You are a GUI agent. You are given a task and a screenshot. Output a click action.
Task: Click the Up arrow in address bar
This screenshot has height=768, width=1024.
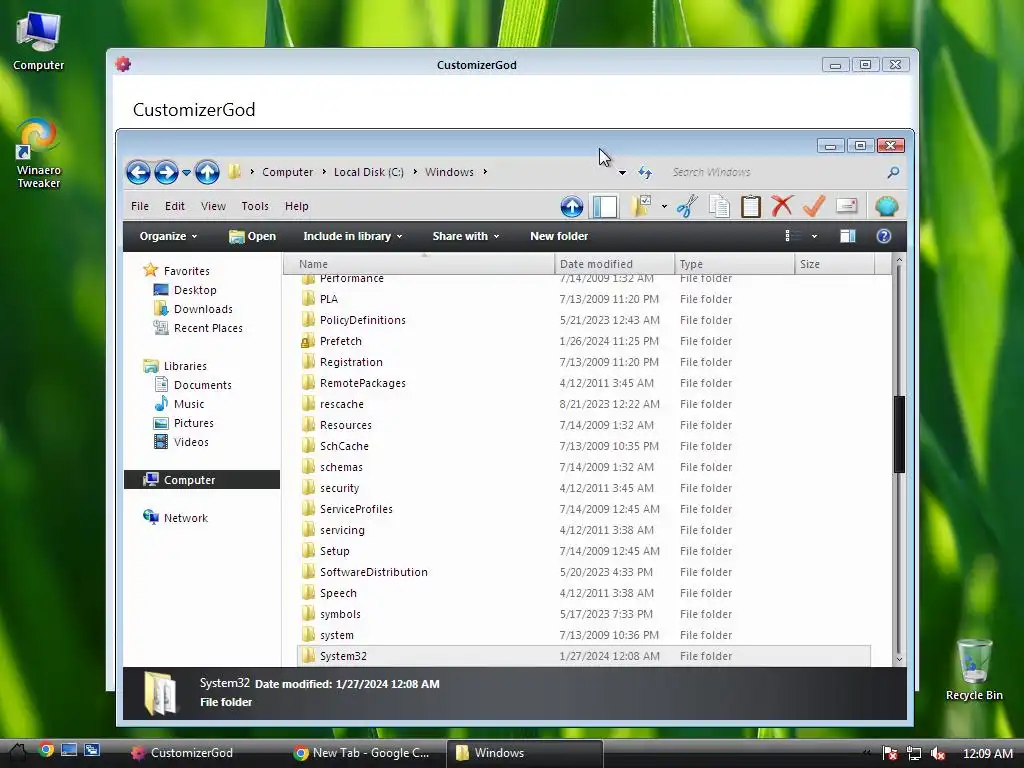coord(207,172)
